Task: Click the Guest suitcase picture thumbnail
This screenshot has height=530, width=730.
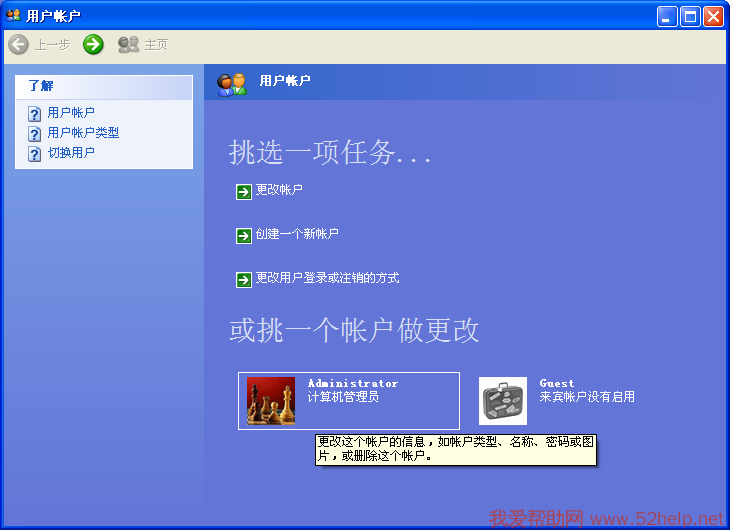Action: tap(502, 401)
